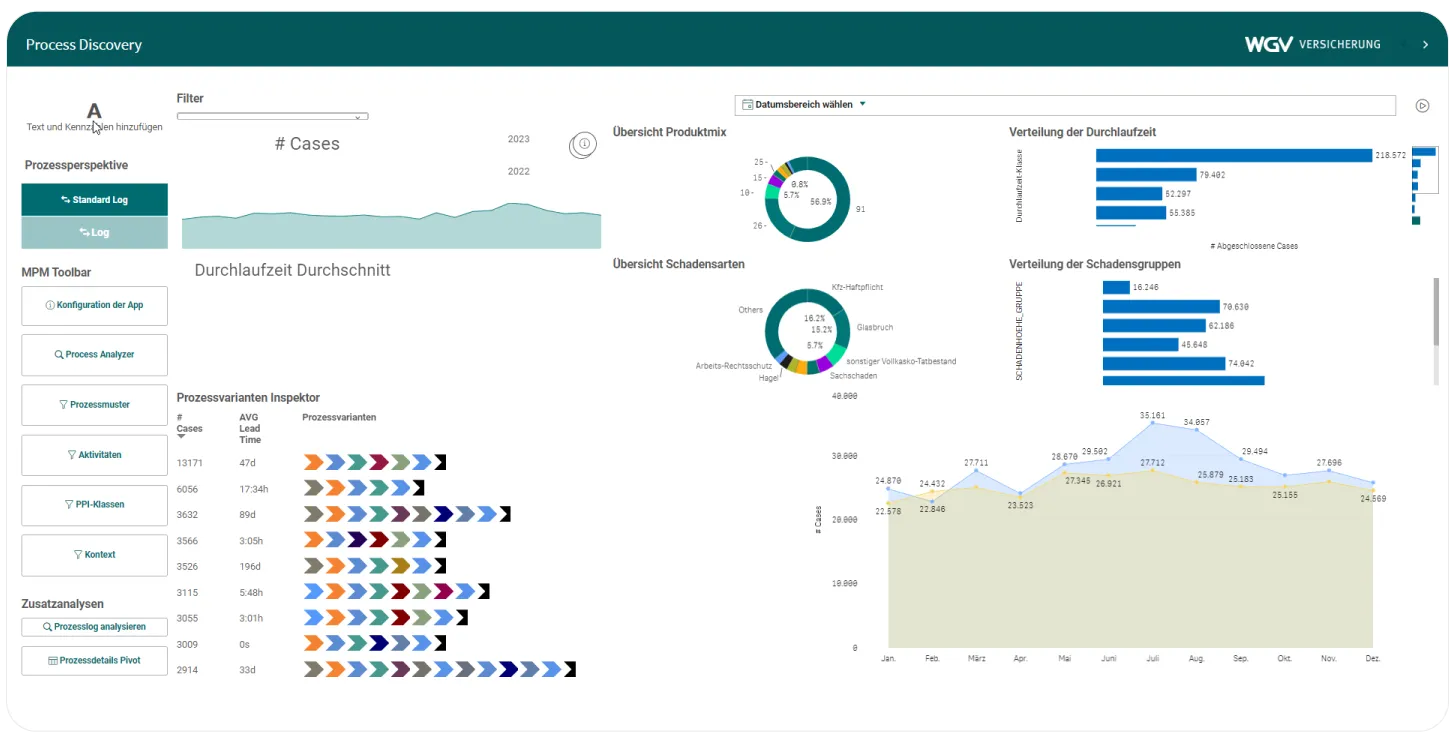
Task: Open Prozessdetails Pivot
Action: coord(95,661)
